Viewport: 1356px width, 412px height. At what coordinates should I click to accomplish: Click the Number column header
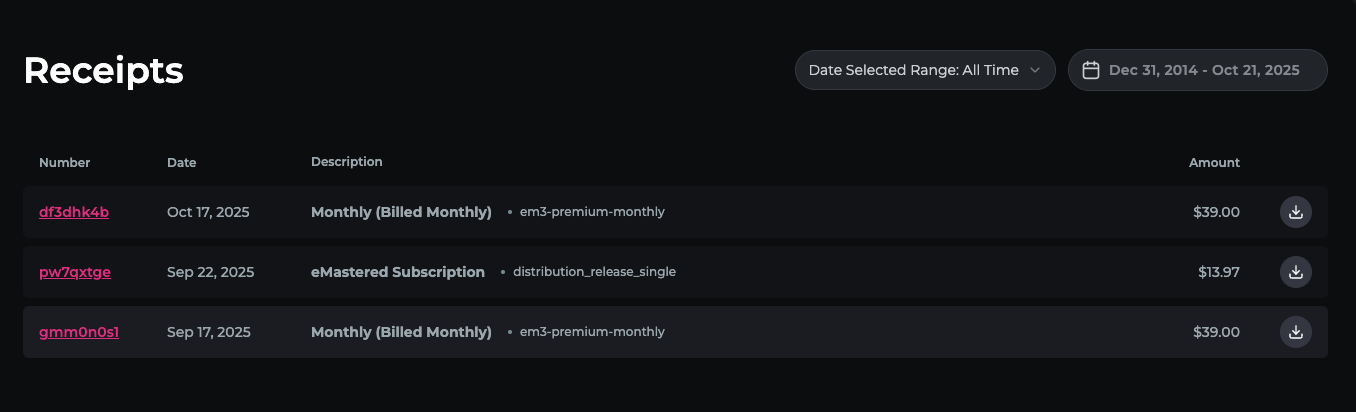click(64, 162)
